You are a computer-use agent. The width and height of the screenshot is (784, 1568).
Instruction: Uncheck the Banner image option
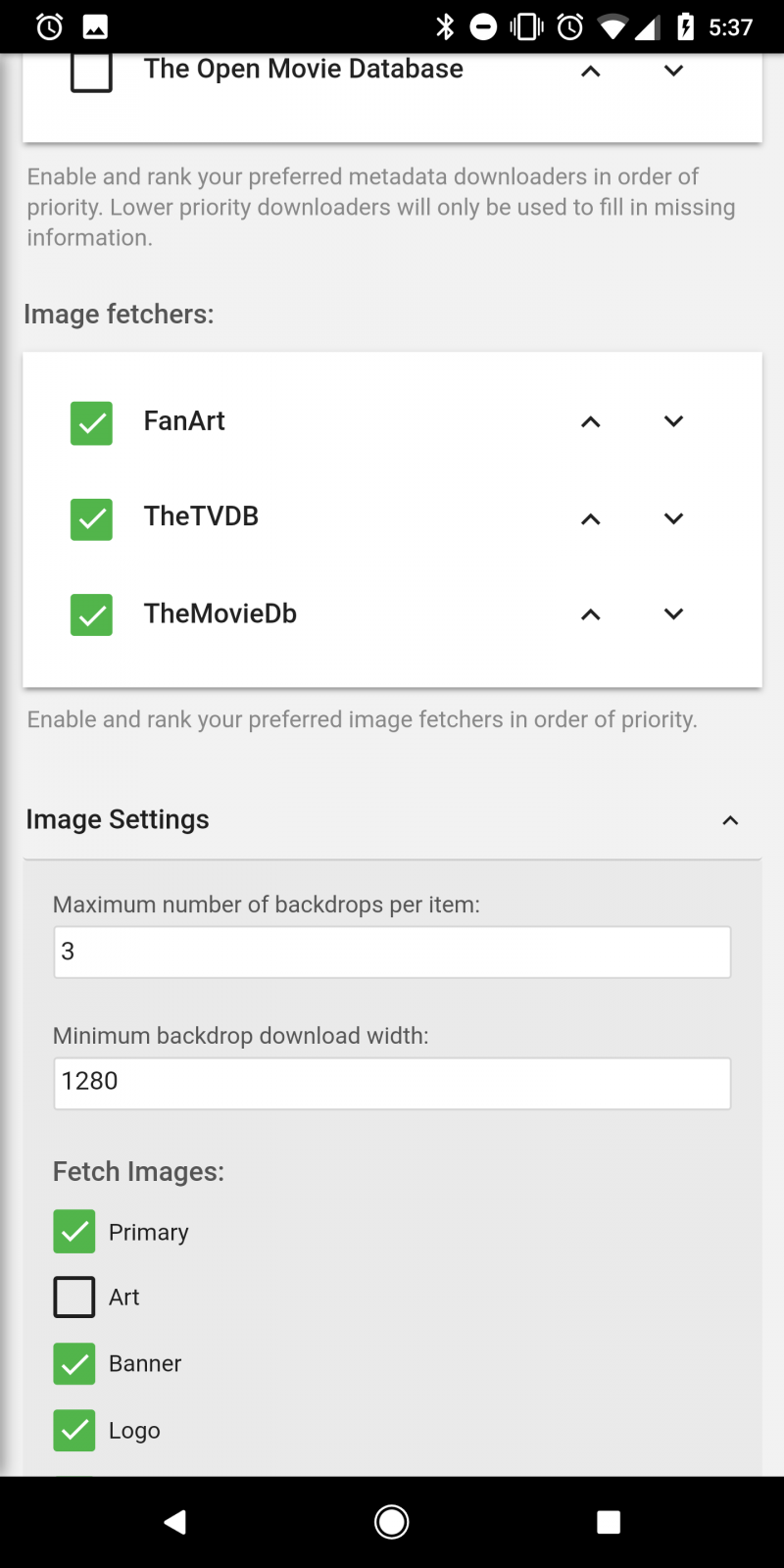74,1364
